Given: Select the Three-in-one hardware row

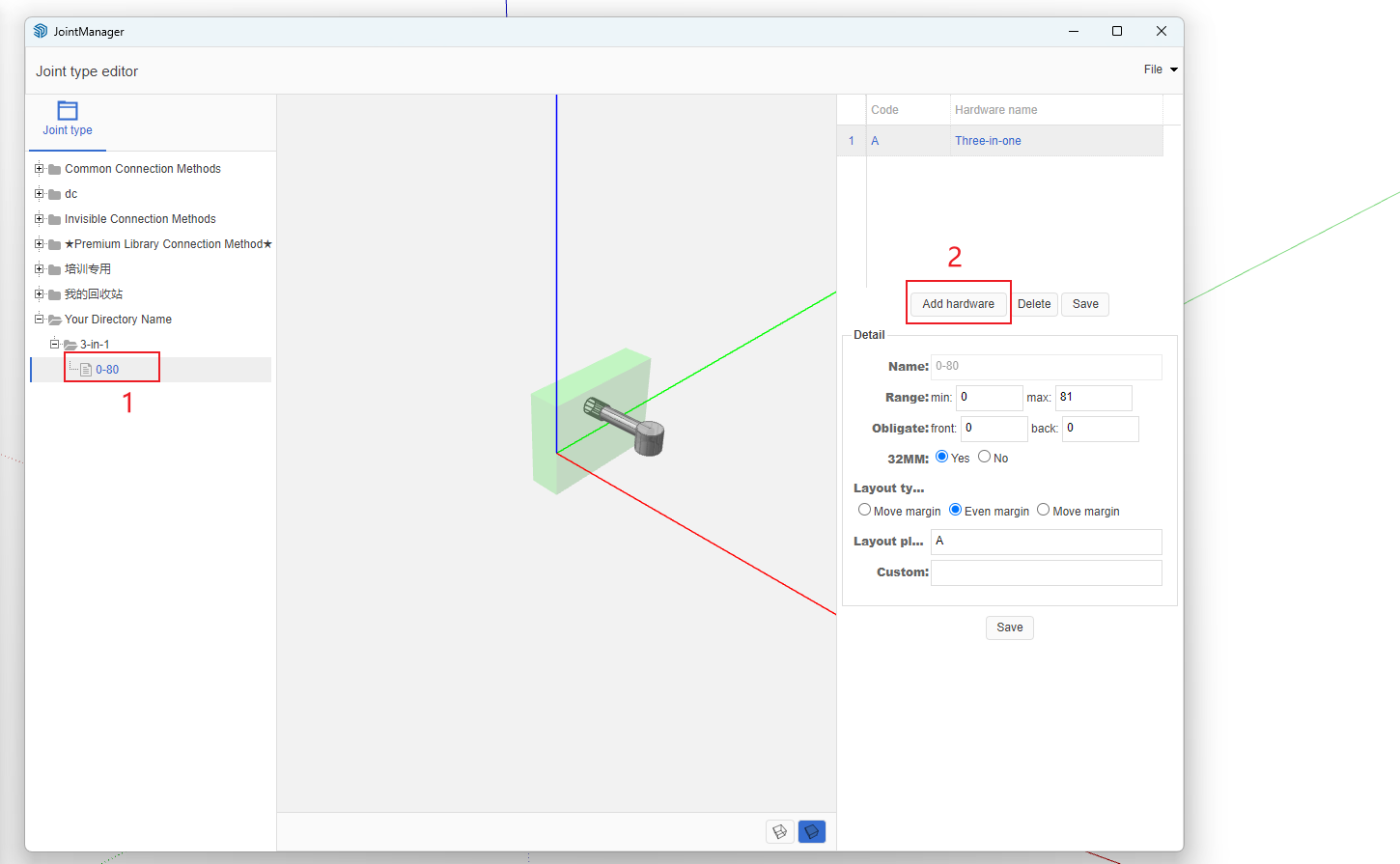Looking at the screenshot, I should (x=988, y=141).
